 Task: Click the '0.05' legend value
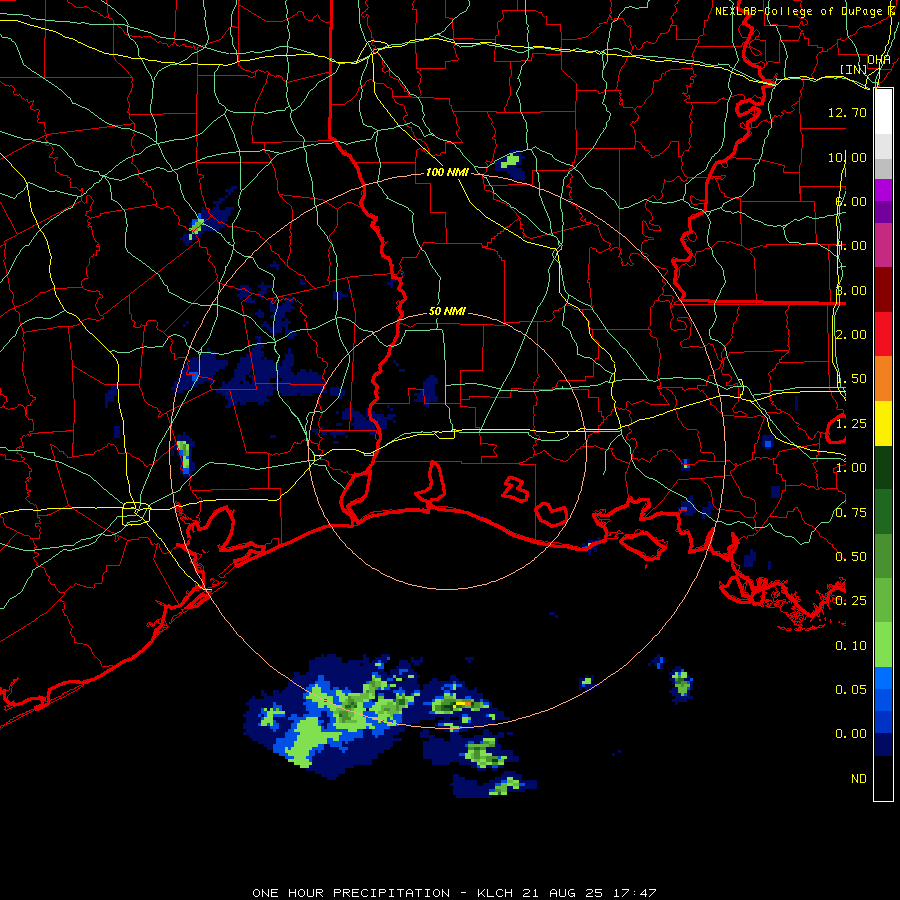[x=851, y=690]
